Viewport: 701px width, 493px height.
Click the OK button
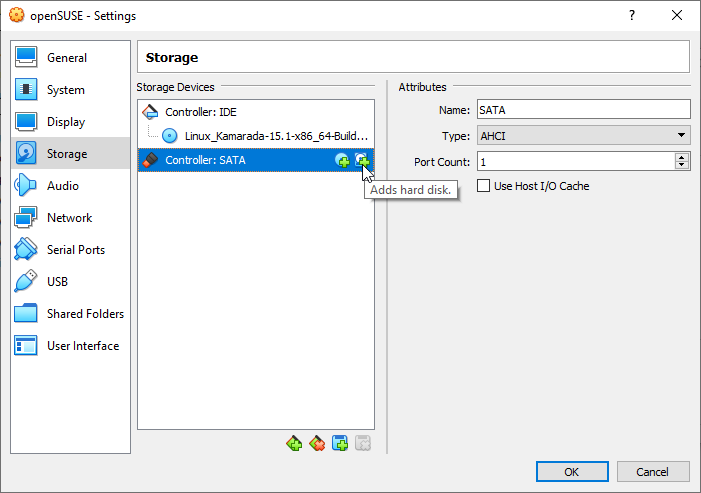571,471
